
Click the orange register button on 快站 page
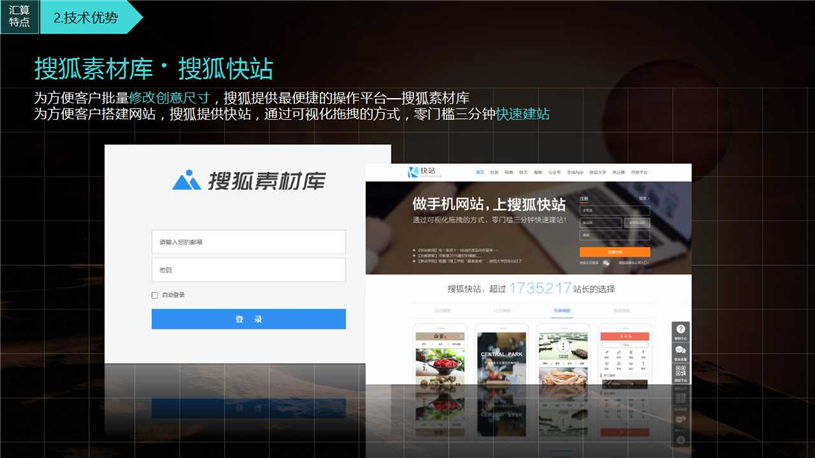(614, 252)
